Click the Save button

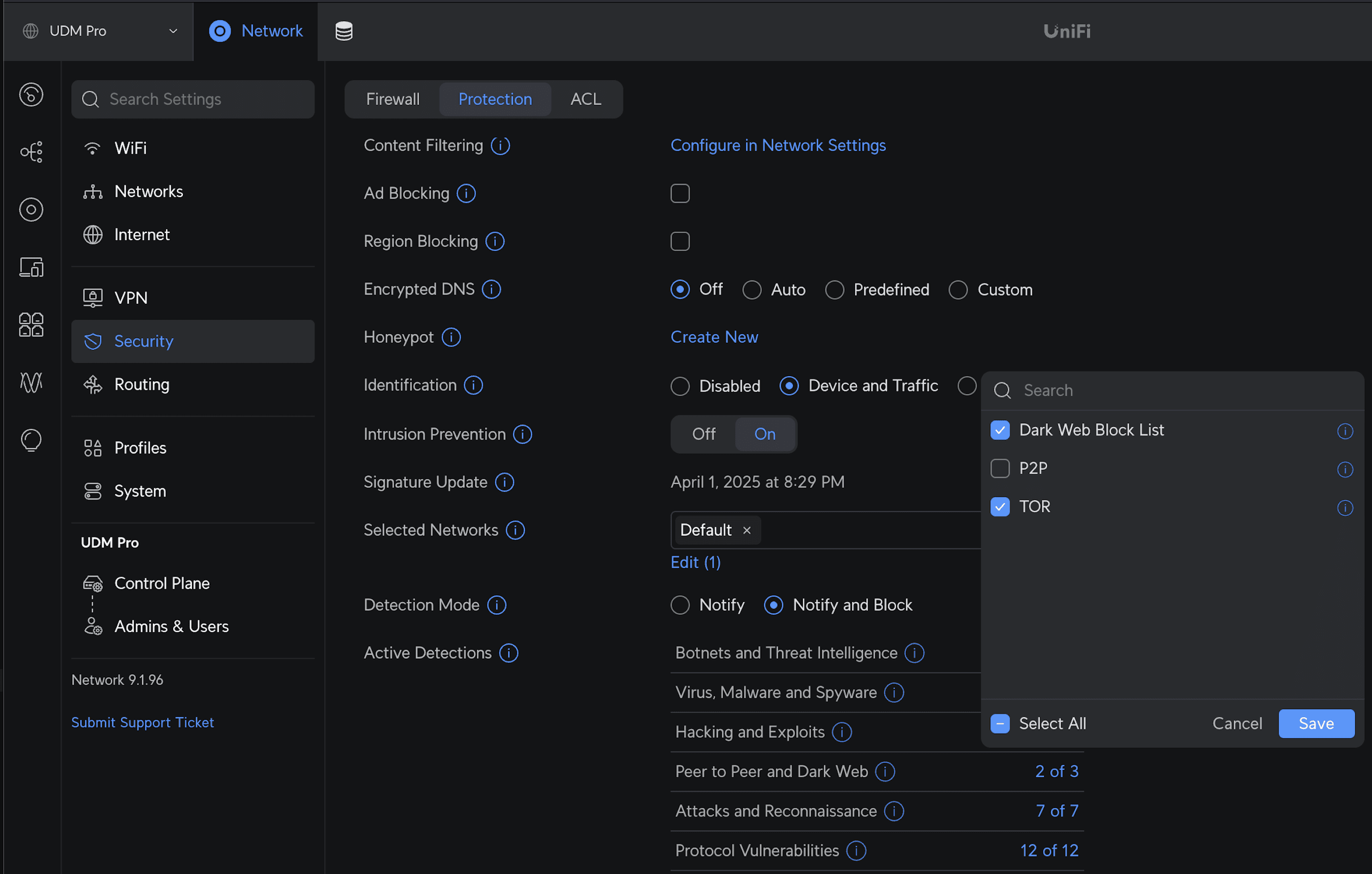click(1316, 723)
